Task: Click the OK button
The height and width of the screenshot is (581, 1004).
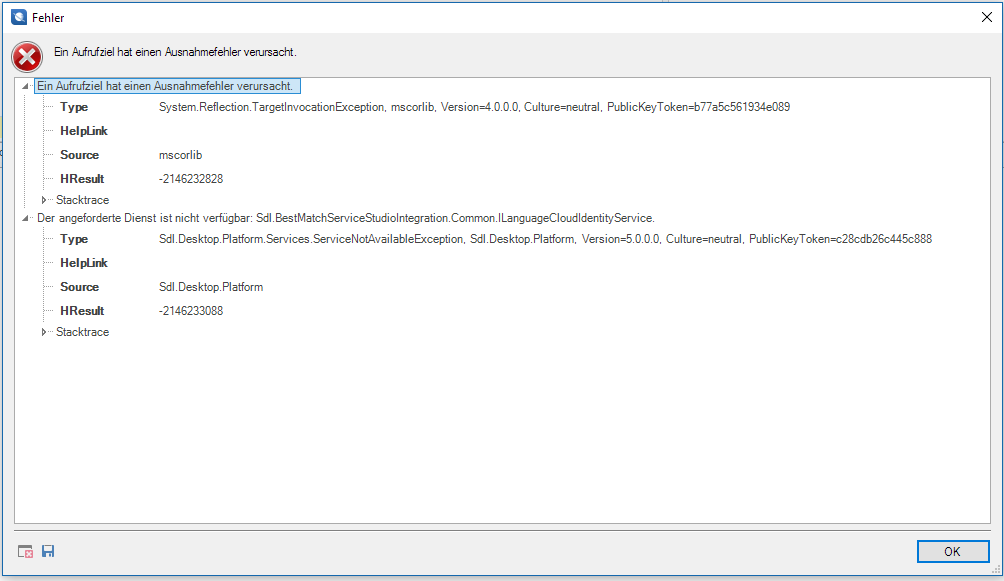Action: point(953,552)
